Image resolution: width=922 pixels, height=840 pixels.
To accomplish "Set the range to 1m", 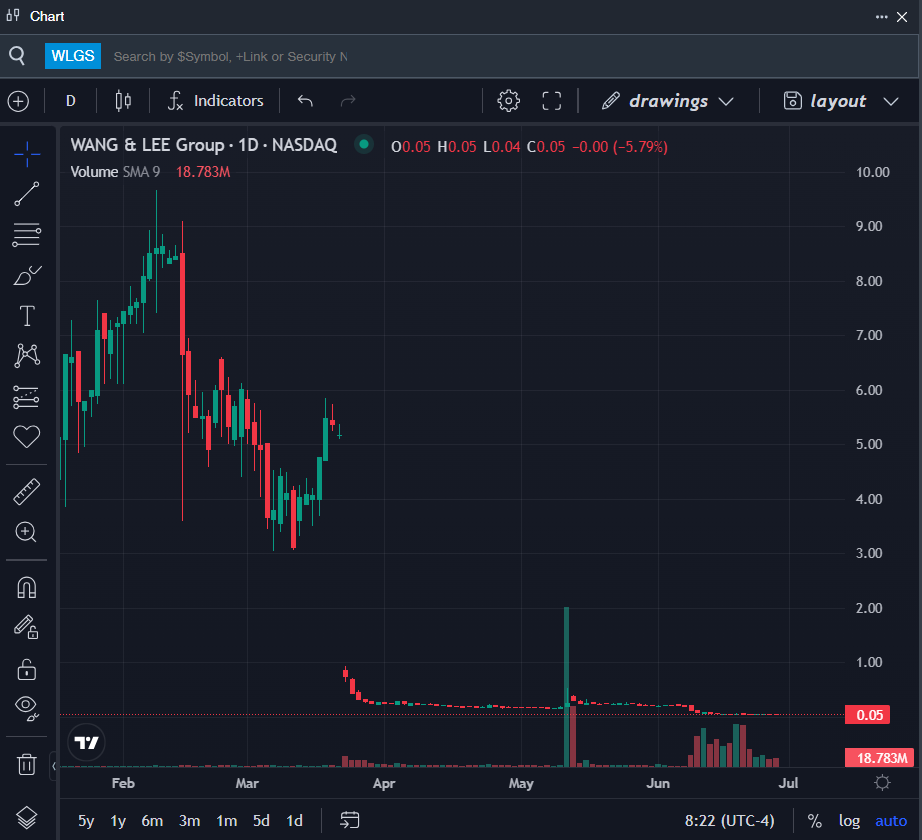I will coord(226,821).
